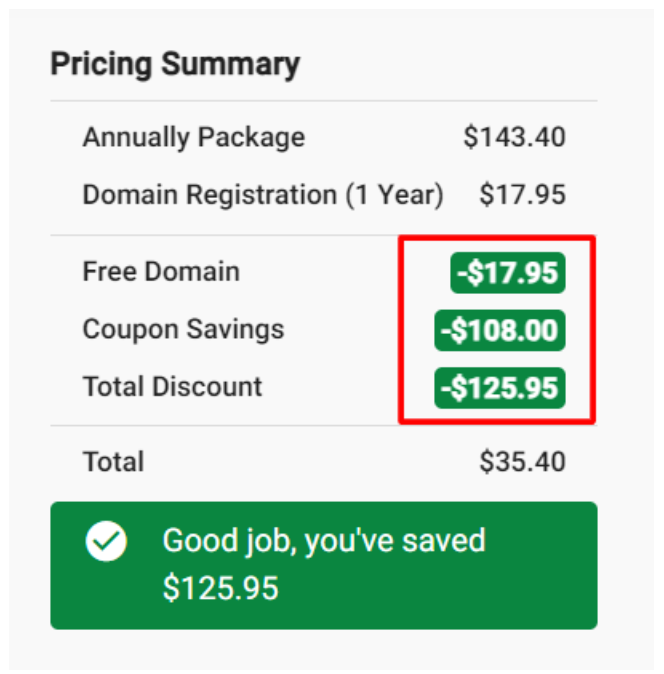Click the $125.95 amount in the banner
664x674 pixels.
(x=220, y=588)
